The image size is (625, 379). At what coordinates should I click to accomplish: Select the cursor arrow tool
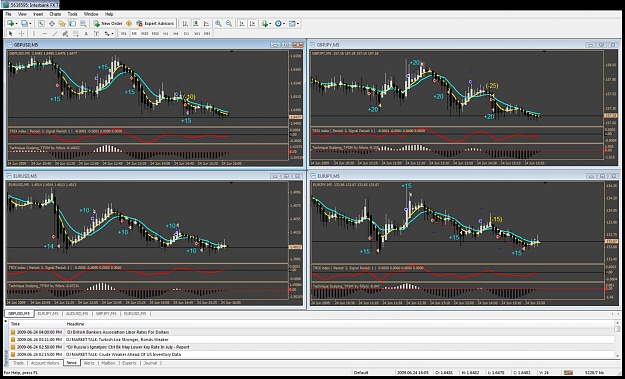tap(11, 34)
